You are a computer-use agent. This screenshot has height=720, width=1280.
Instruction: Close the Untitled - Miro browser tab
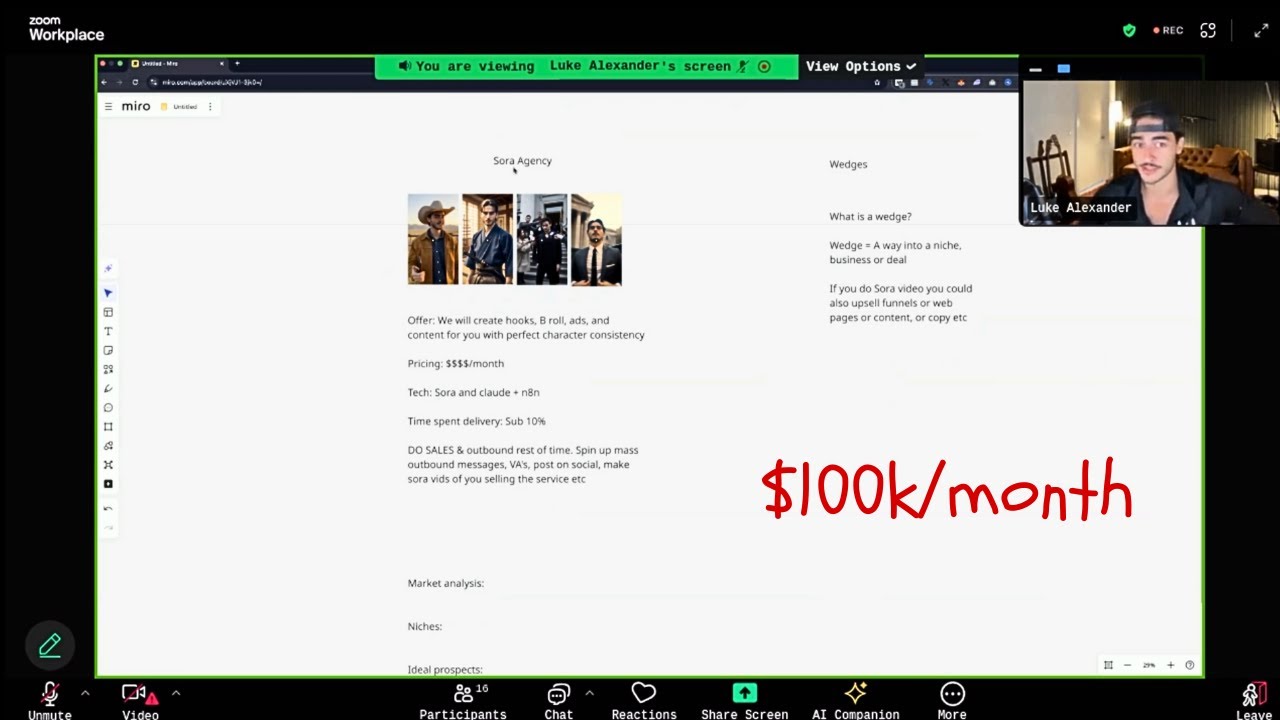(x=221, y=63)
